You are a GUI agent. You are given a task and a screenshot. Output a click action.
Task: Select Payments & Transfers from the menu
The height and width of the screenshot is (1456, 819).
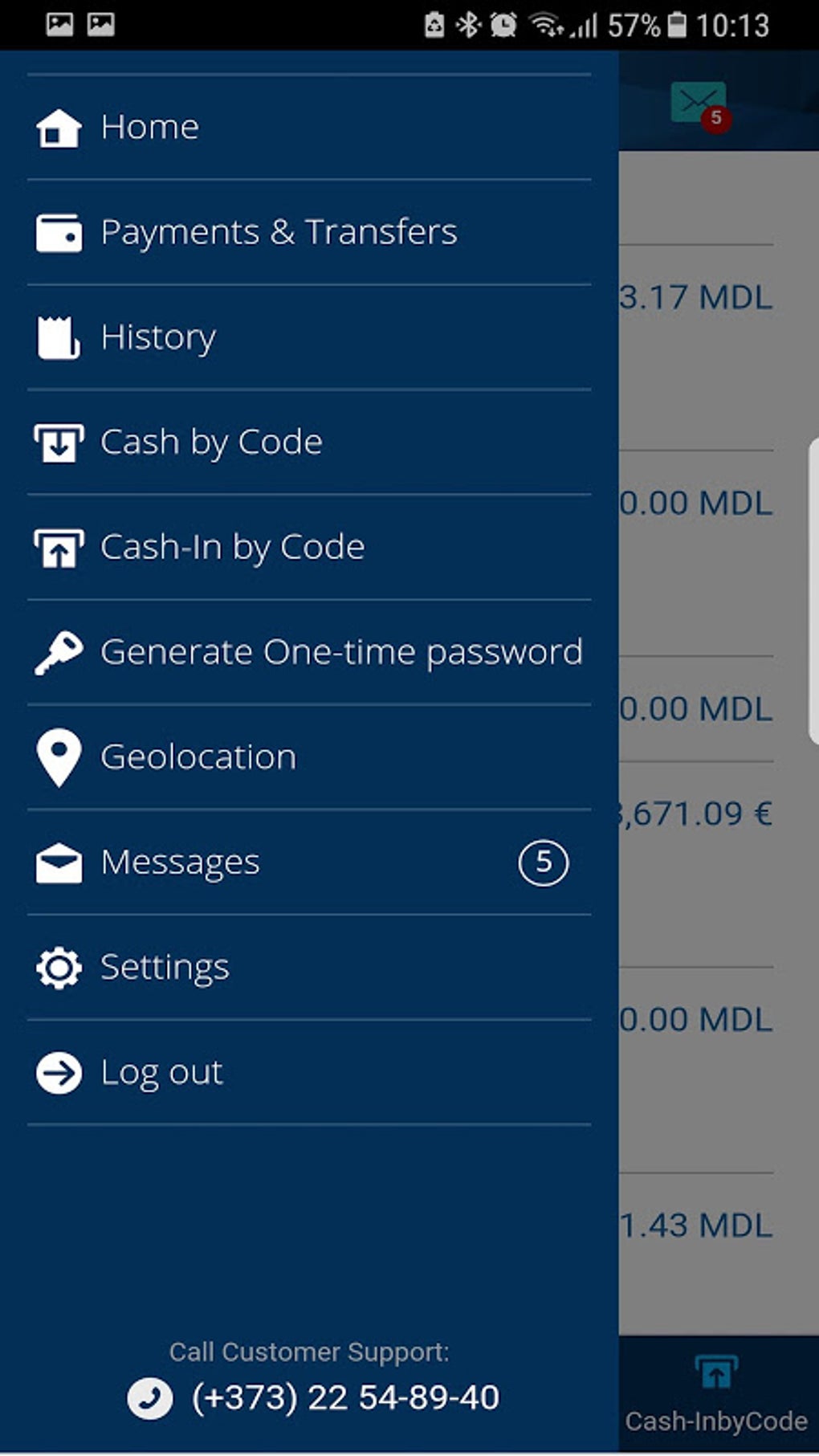click(279, 232)
